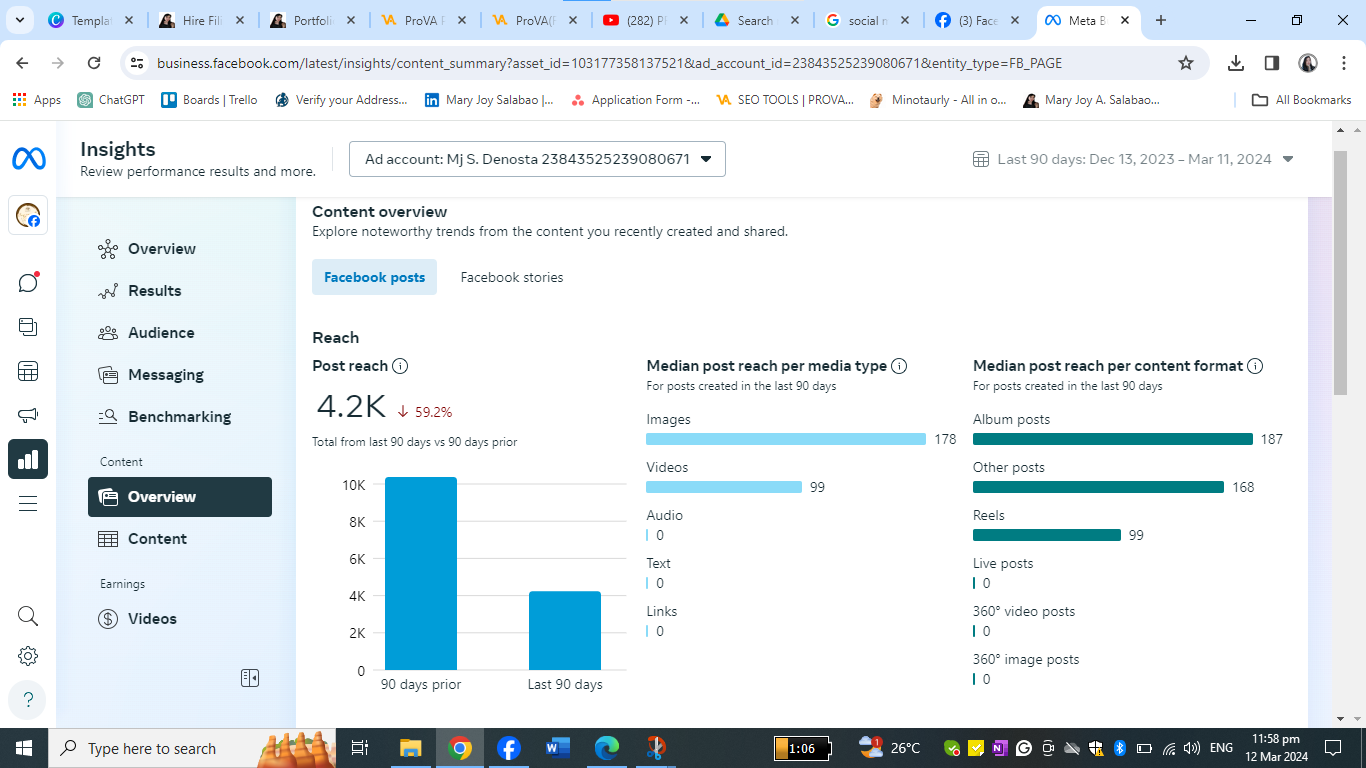Bookmark this page with the star icon

(x=1186, y=63)
